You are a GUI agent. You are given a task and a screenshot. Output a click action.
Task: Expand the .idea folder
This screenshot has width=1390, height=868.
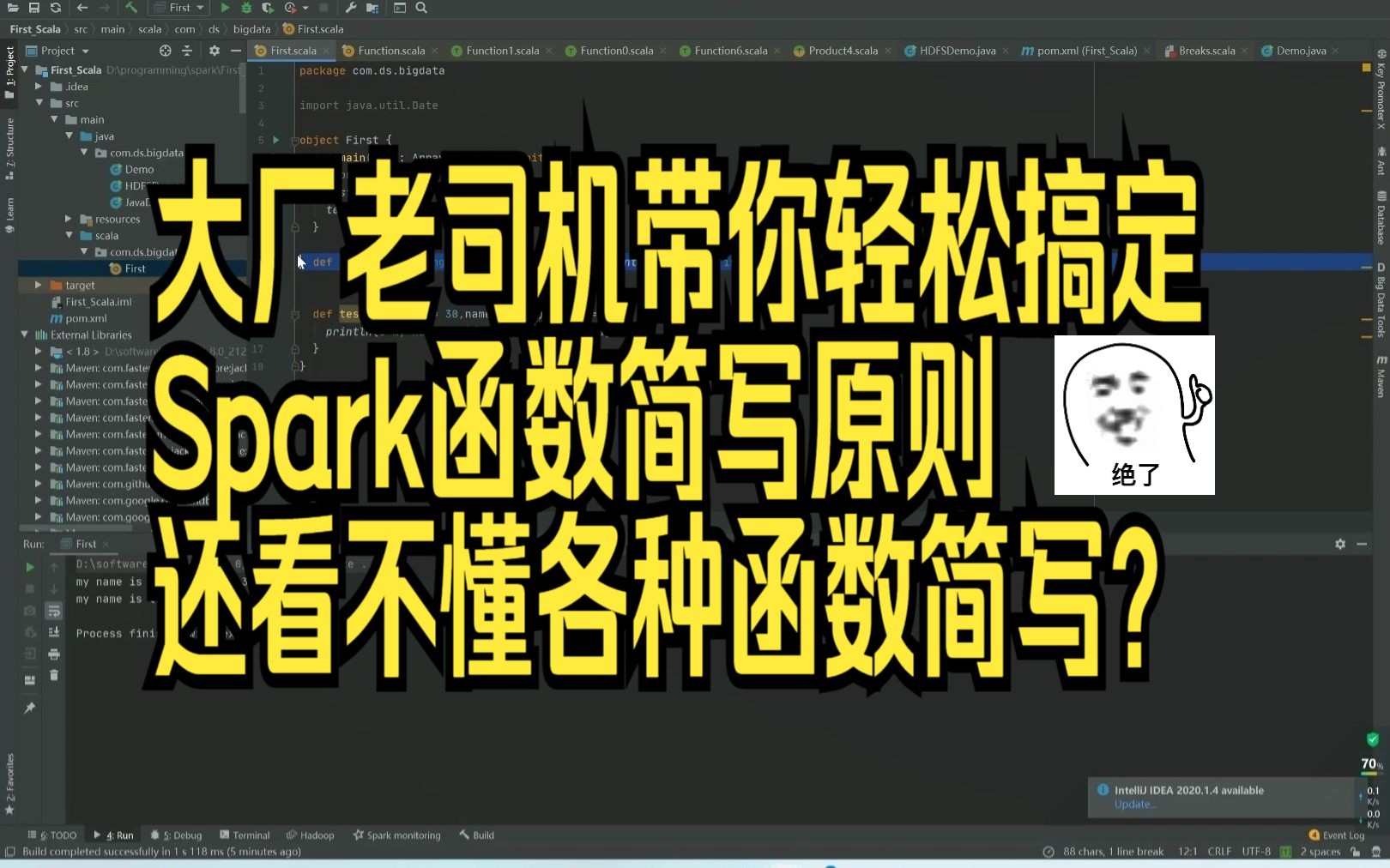pyautogui.click(x=39, y=87)
